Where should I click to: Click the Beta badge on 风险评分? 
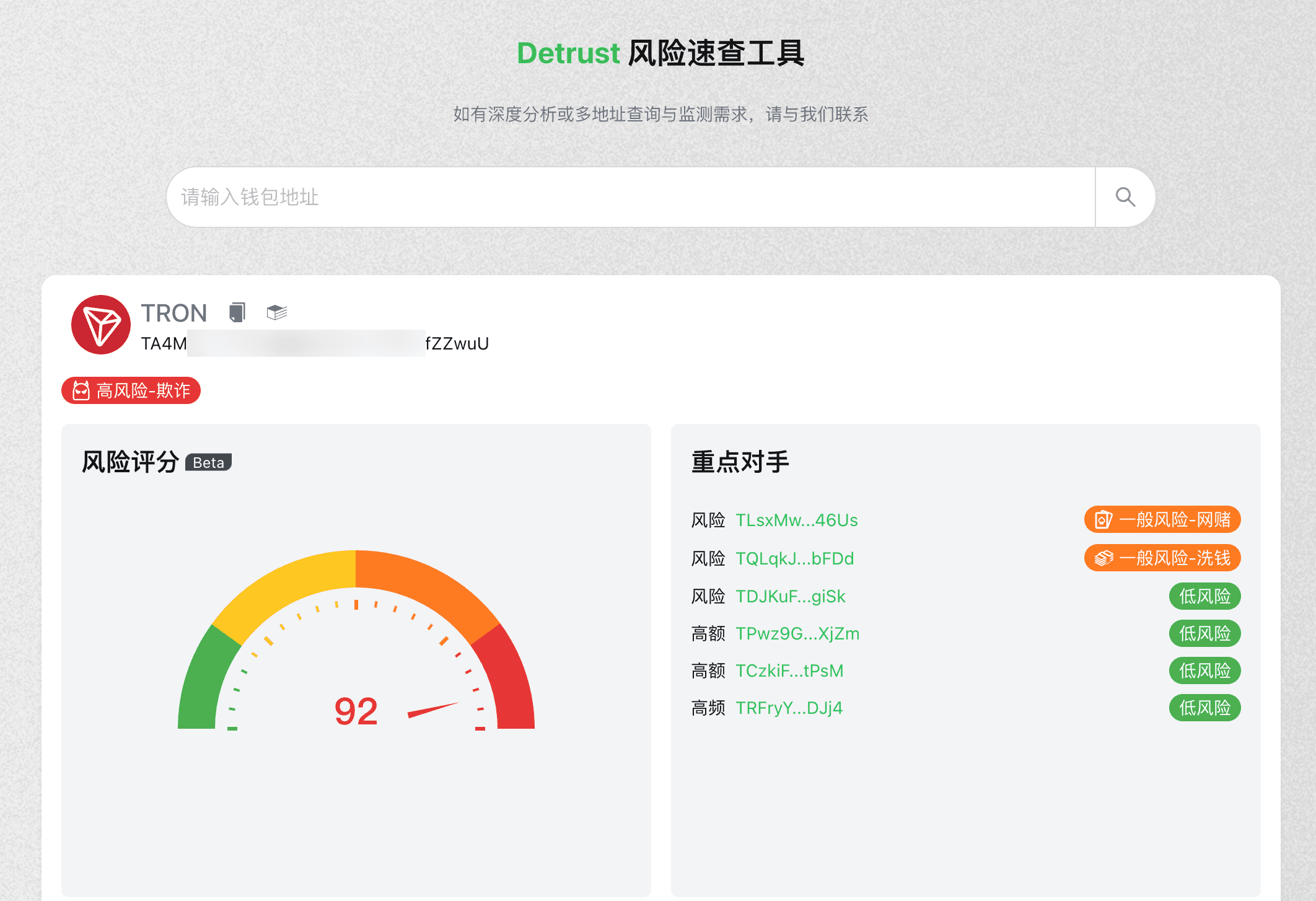tap(210, 461)
